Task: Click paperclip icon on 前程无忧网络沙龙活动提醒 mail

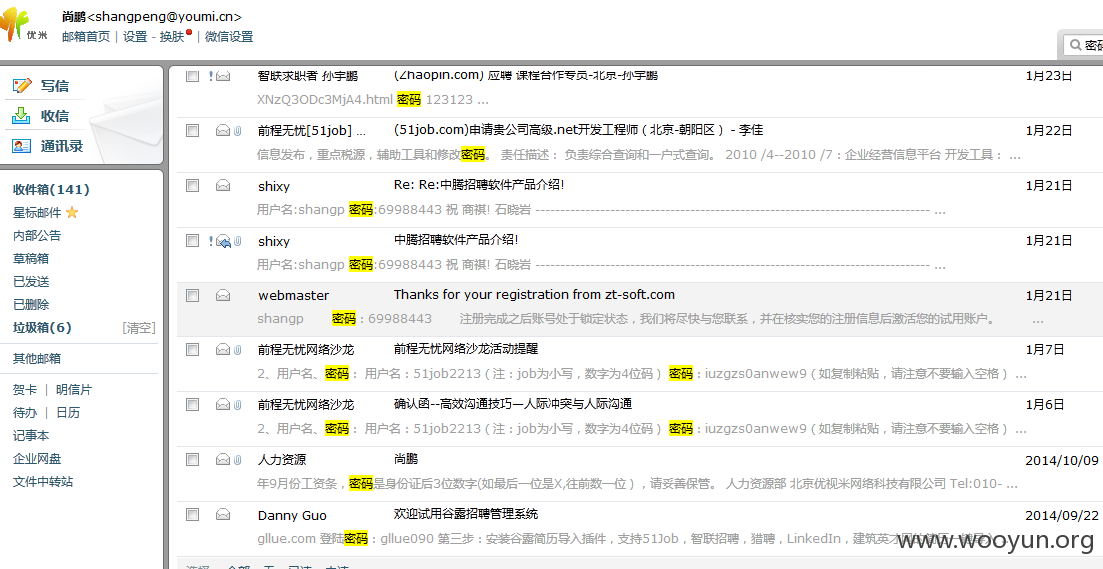Action: pos(238,349)
